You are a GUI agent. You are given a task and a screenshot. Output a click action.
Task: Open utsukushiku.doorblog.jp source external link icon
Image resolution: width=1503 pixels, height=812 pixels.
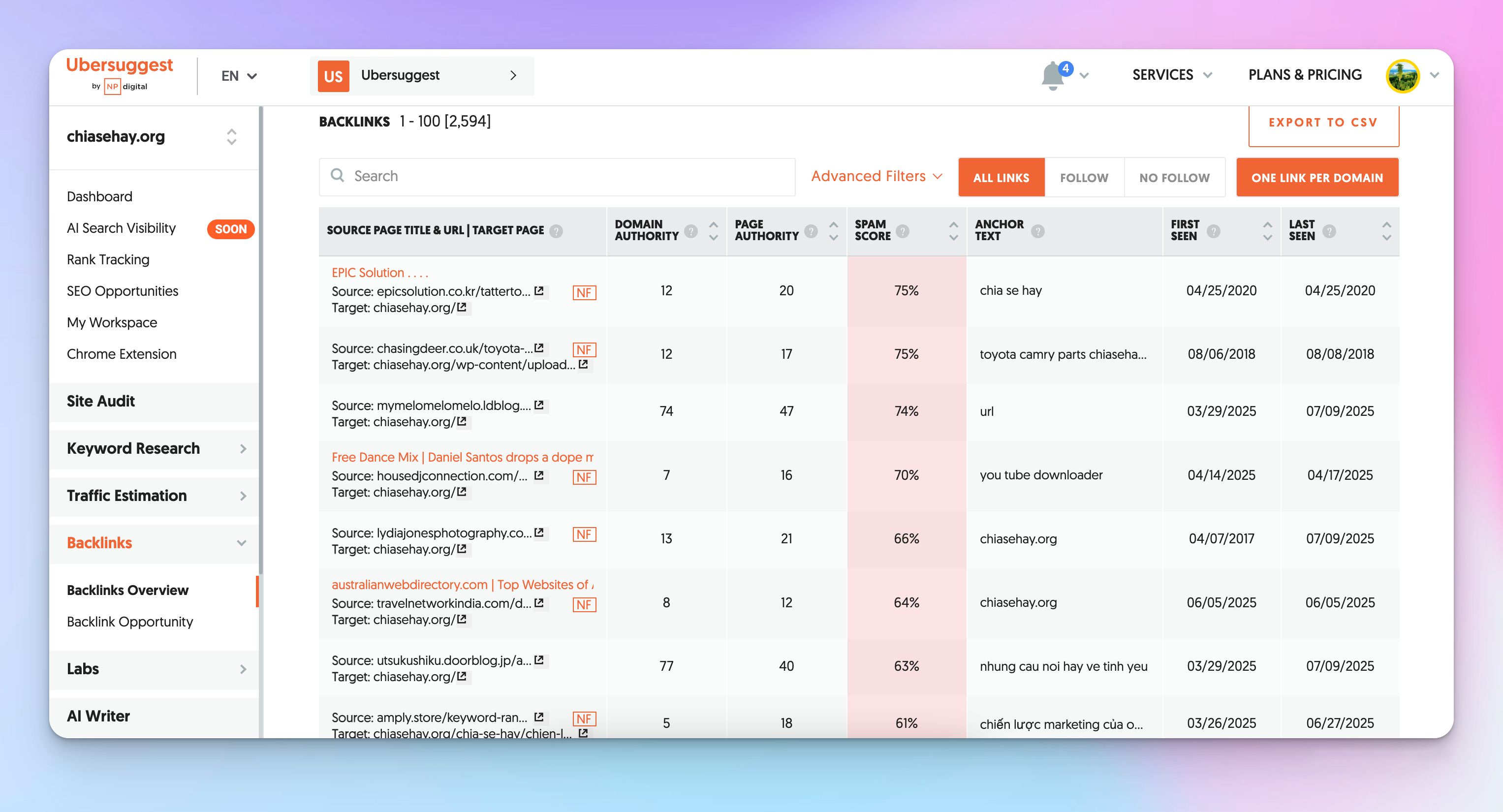coord(539,660)
